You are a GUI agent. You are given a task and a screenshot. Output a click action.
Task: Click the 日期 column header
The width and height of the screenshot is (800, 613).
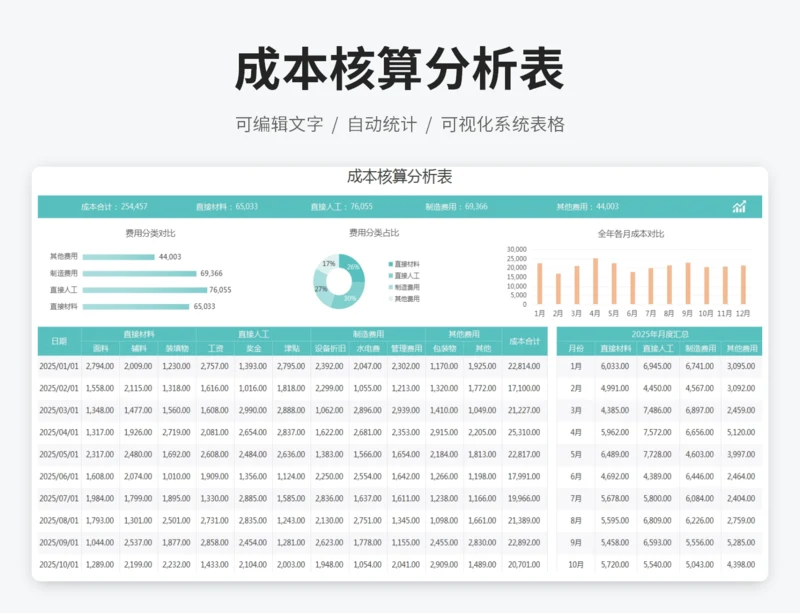(x=59, y=341)
